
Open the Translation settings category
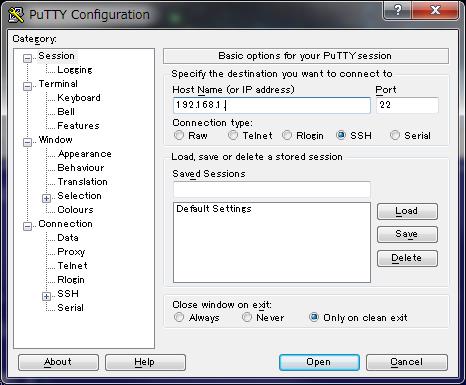[x=82, y=182]
